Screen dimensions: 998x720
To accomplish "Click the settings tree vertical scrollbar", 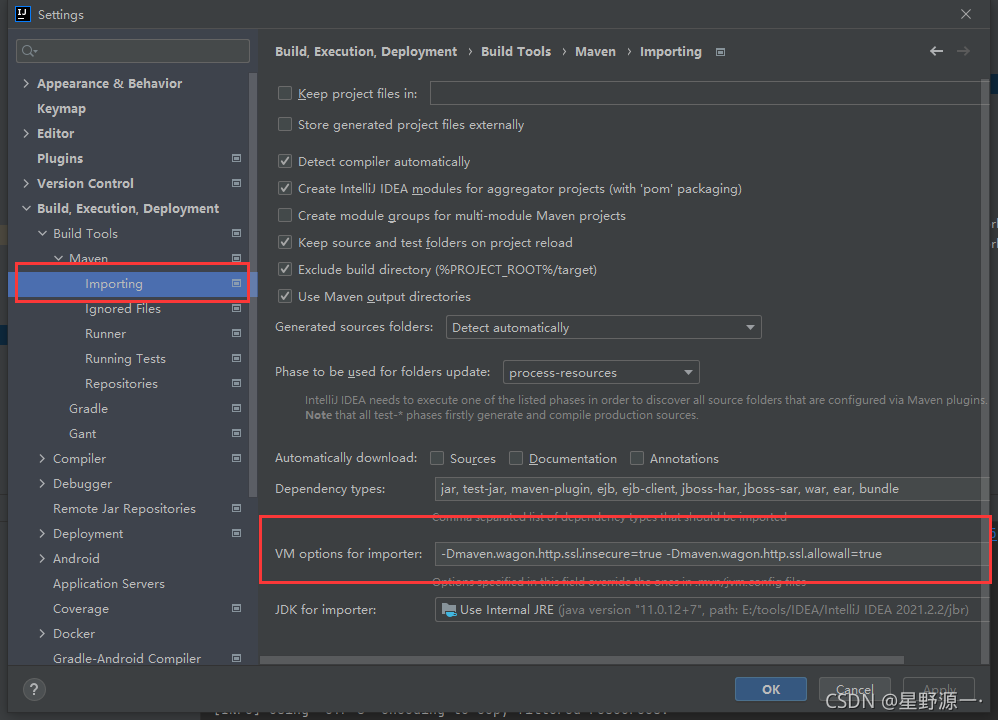I will click(x=253, y=285).
